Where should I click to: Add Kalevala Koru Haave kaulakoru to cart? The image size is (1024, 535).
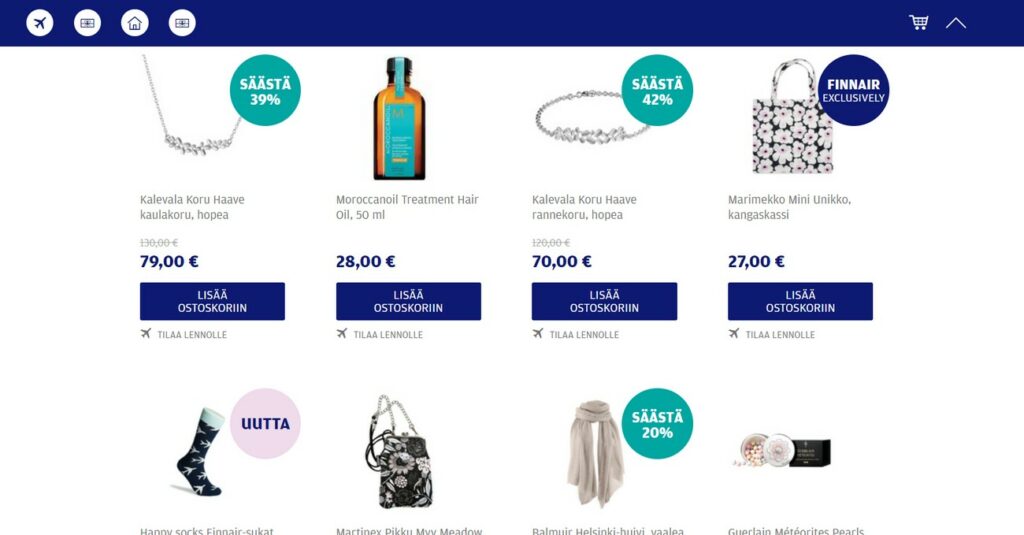[212, 301]
